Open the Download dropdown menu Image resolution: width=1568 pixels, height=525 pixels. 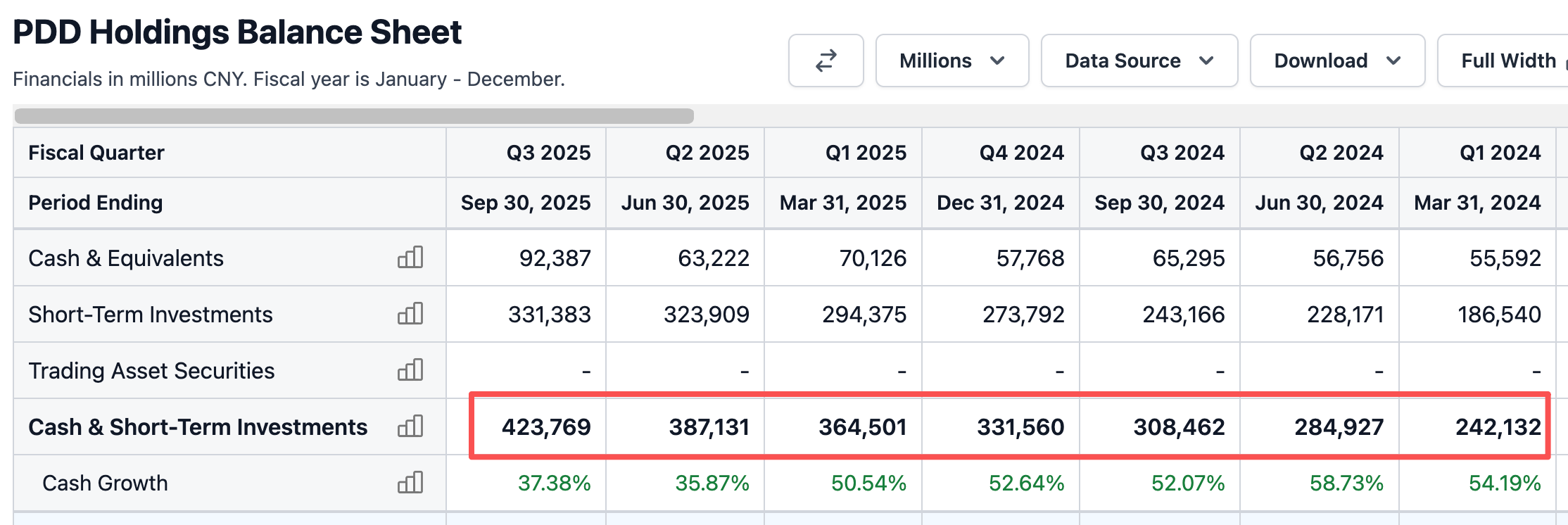(x=1336, y=61)
